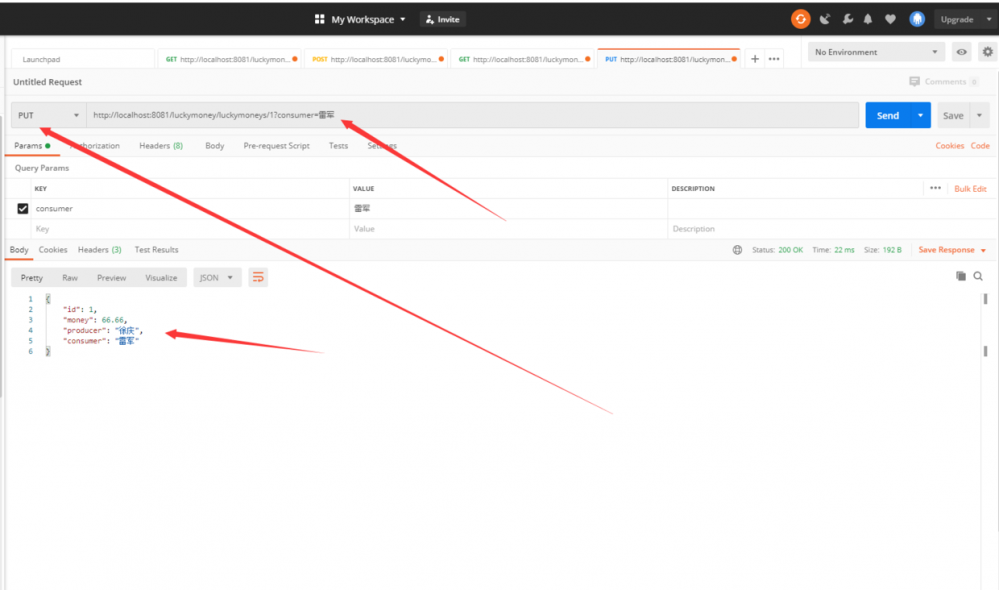Open the user avatar menu
Screen dimensions: 999x590
pos(917,19)
